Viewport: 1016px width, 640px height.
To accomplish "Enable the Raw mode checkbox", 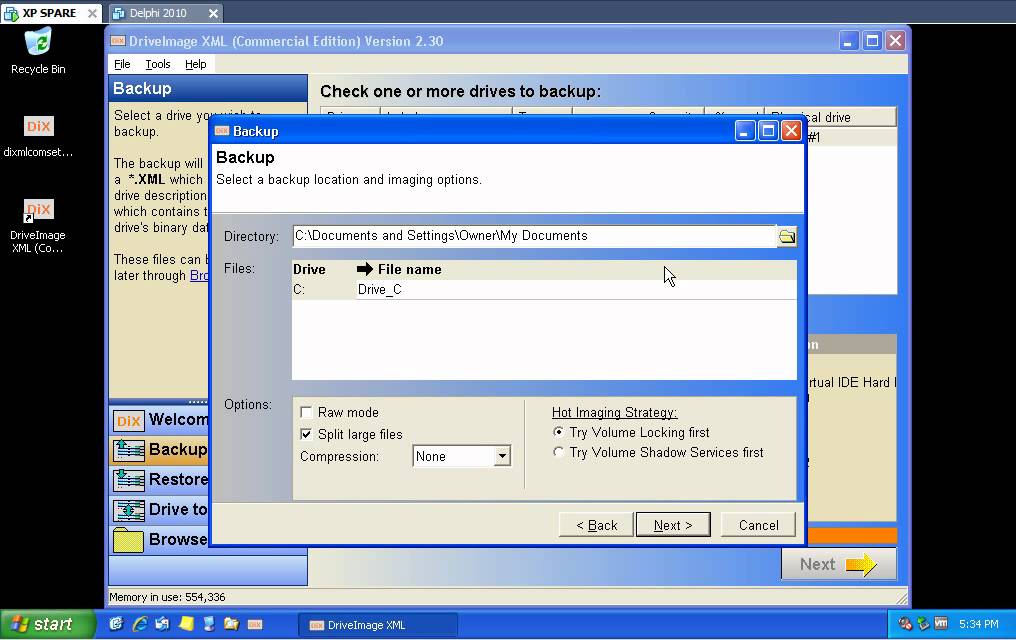I will pyautogui.click(x=306, y=412).
